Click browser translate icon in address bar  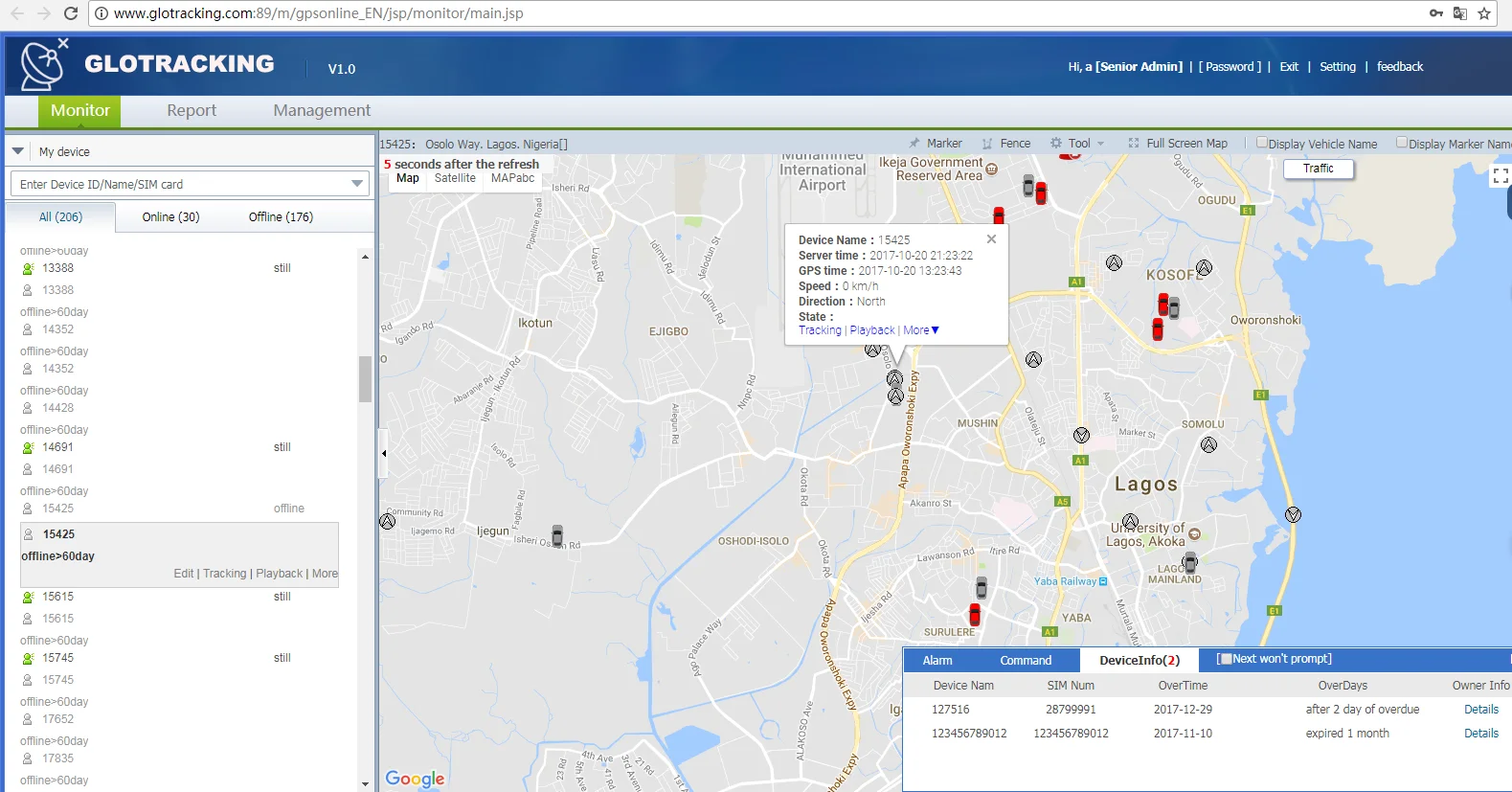(1460, 13)
